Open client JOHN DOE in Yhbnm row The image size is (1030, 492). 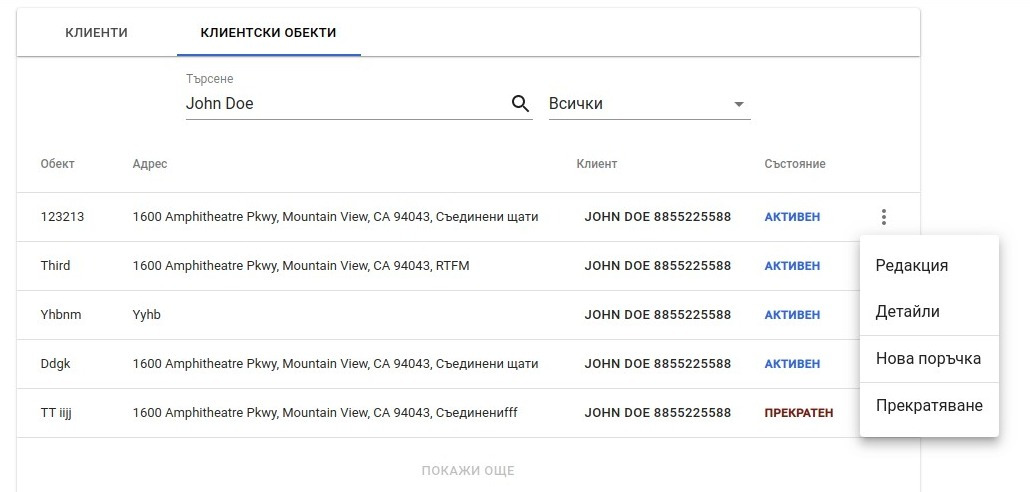(658, 315)
